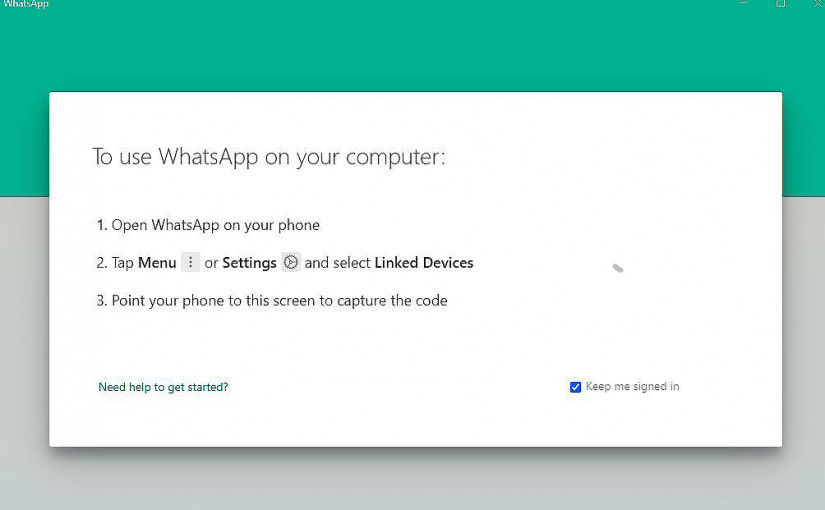Click the step number "2." in the list
This screenshot has height=510, width=825.
pos(102,263)
